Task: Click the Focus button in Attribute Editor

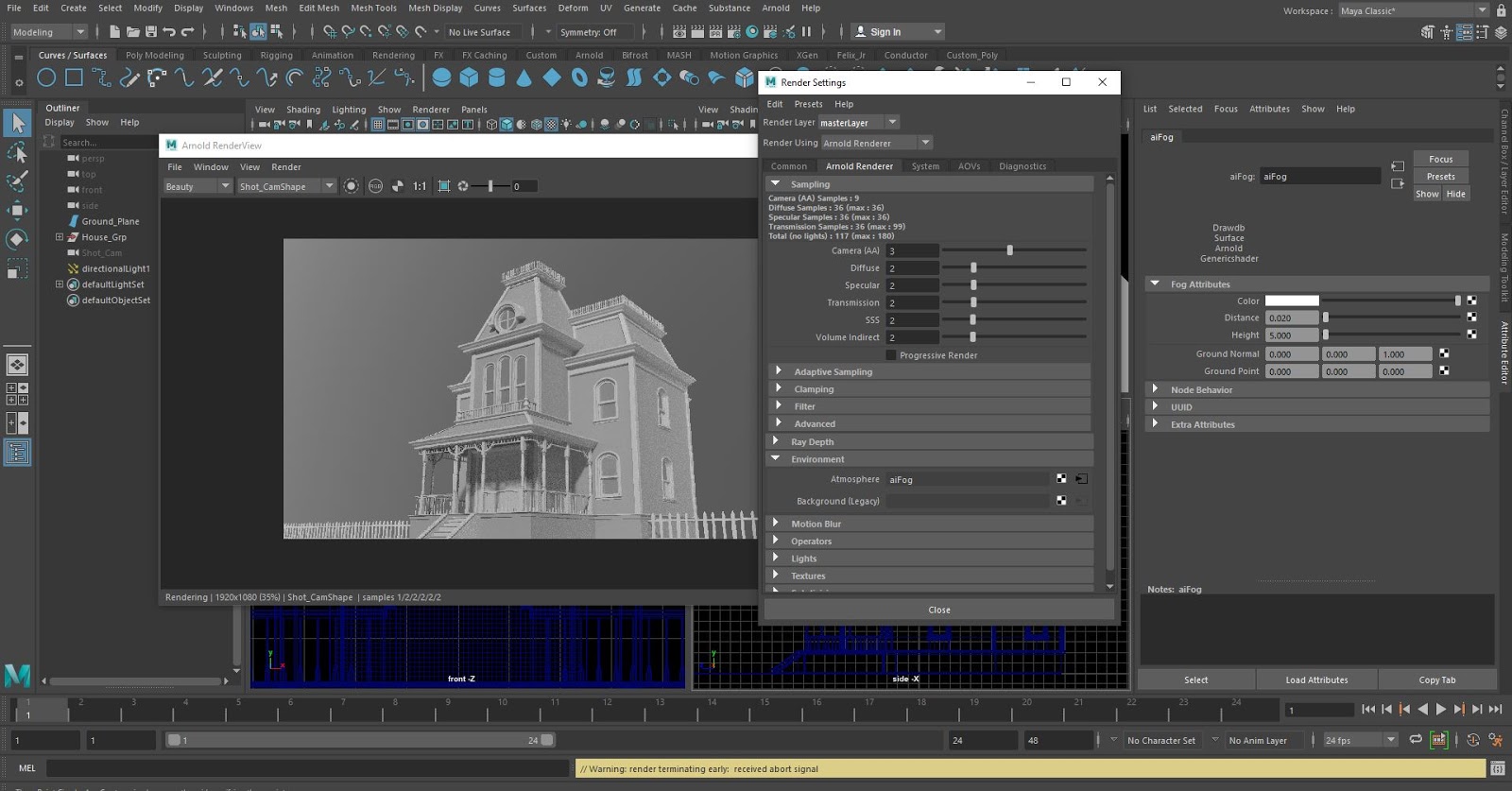Action: point(1441,159)
